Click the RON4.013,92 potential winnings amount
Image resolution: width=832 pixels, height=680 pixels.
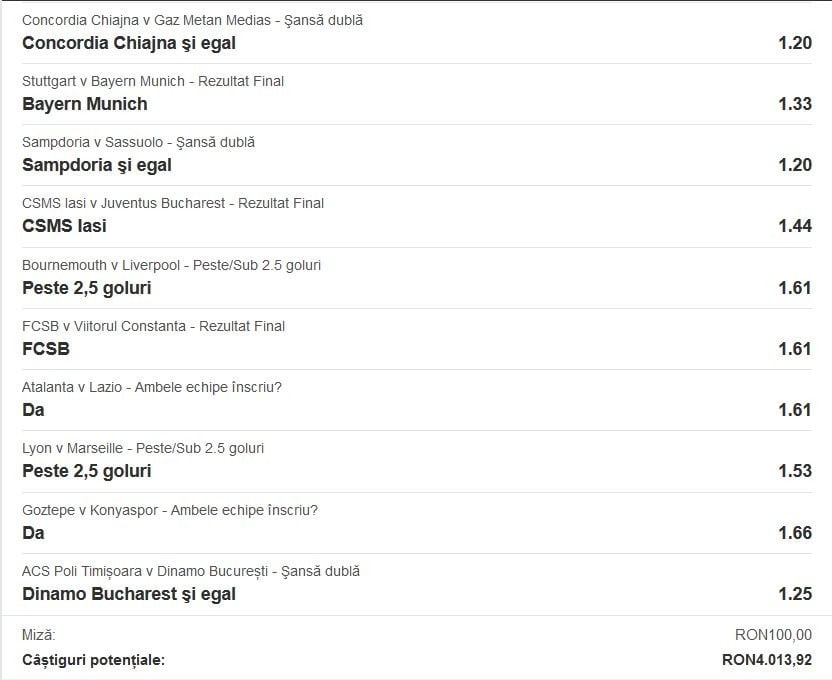(x=766, y=660)
